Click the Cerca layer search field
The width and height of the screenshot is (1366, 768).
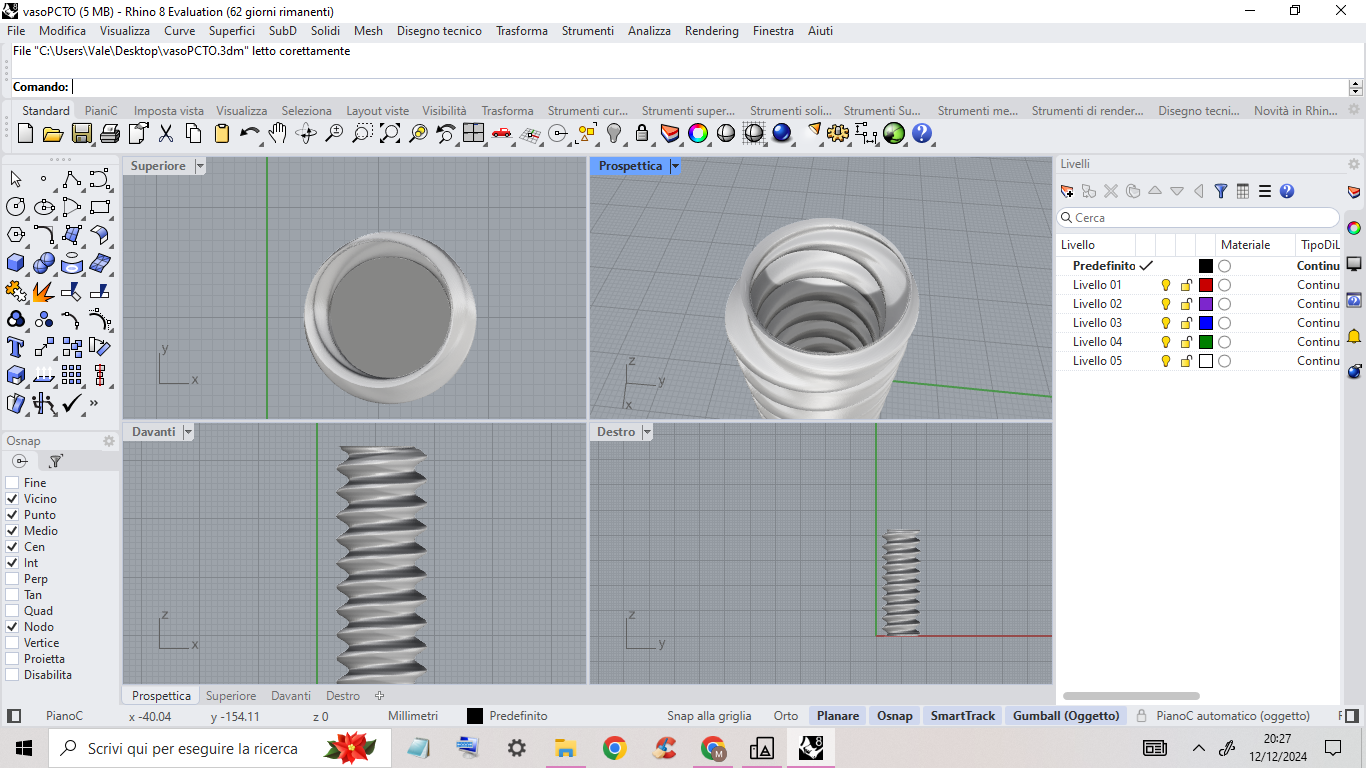pos(1198,218)
